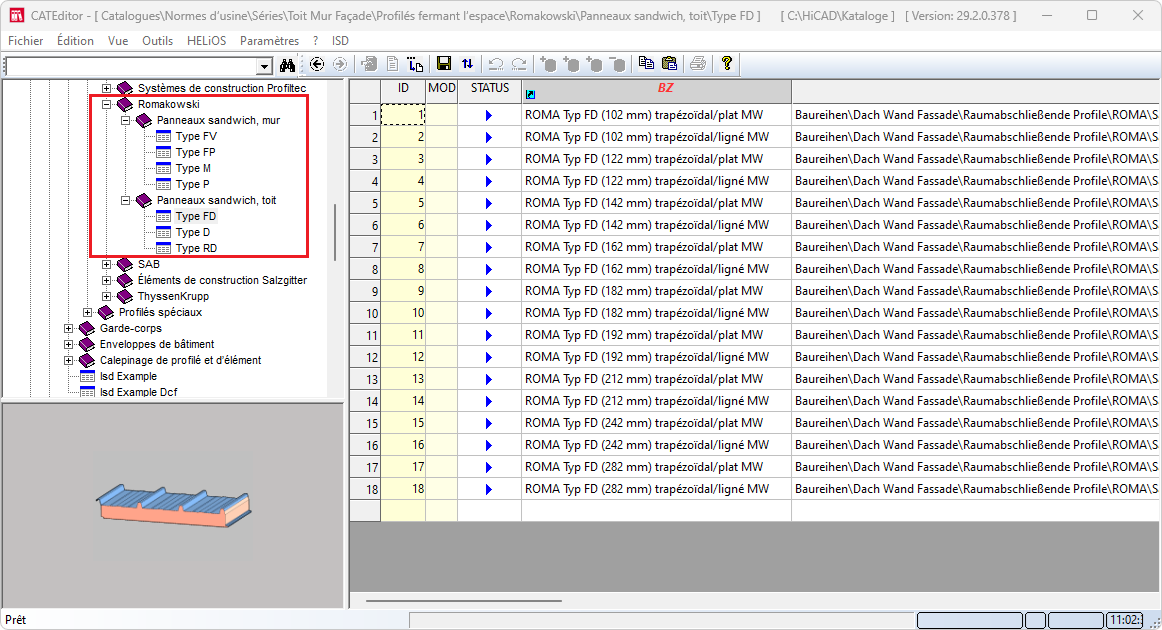The height and width of the screenshot is (630, 1162).
Task: Expand the ThyssenKrupp tree node
Action: tap(106, 296)
